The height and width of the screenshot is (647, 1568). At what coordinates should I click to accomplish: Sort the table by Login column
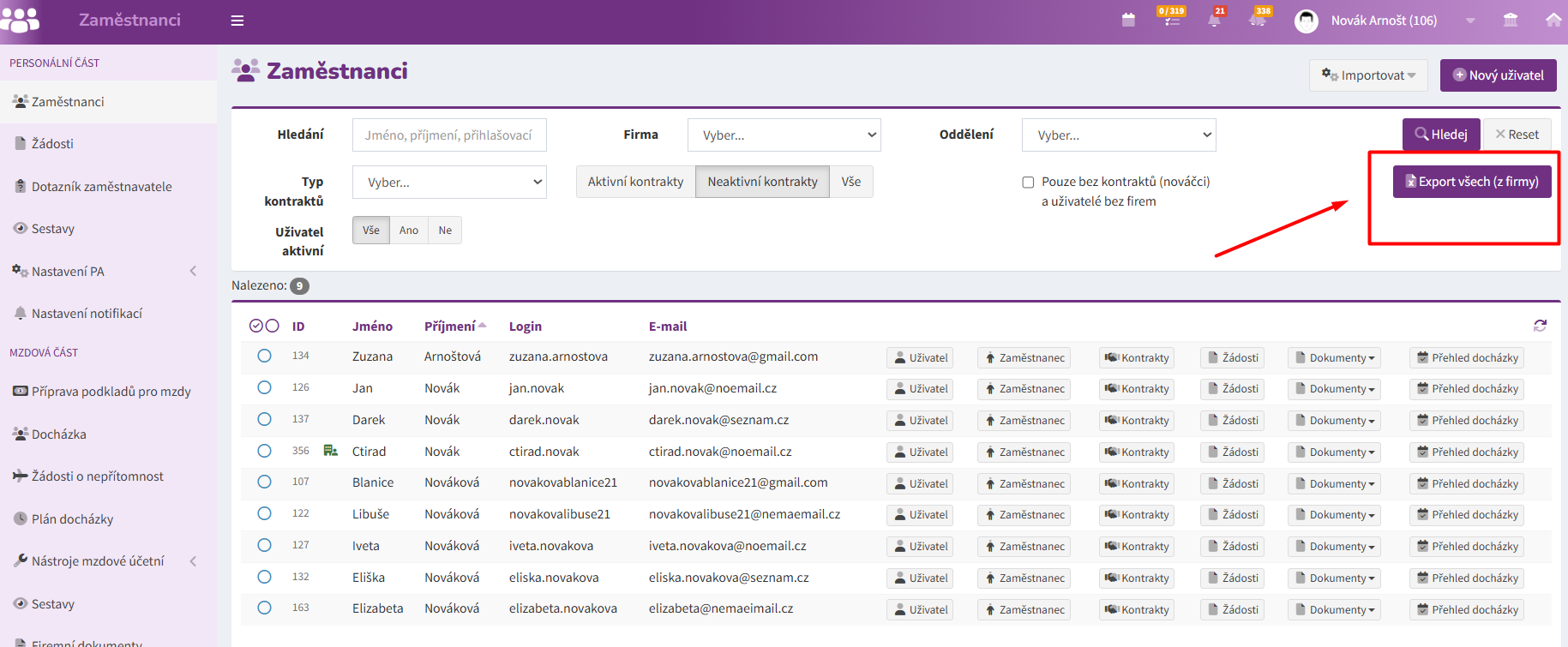coord(526,326)
